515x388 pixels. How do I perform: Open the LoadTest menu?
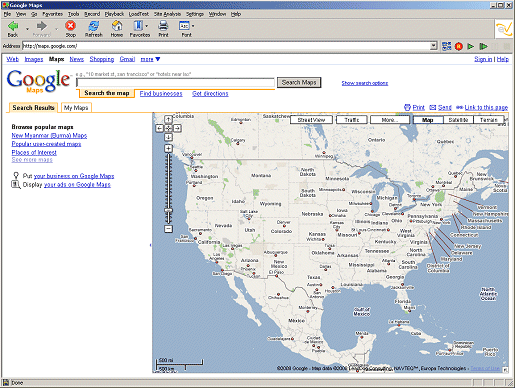139,14
